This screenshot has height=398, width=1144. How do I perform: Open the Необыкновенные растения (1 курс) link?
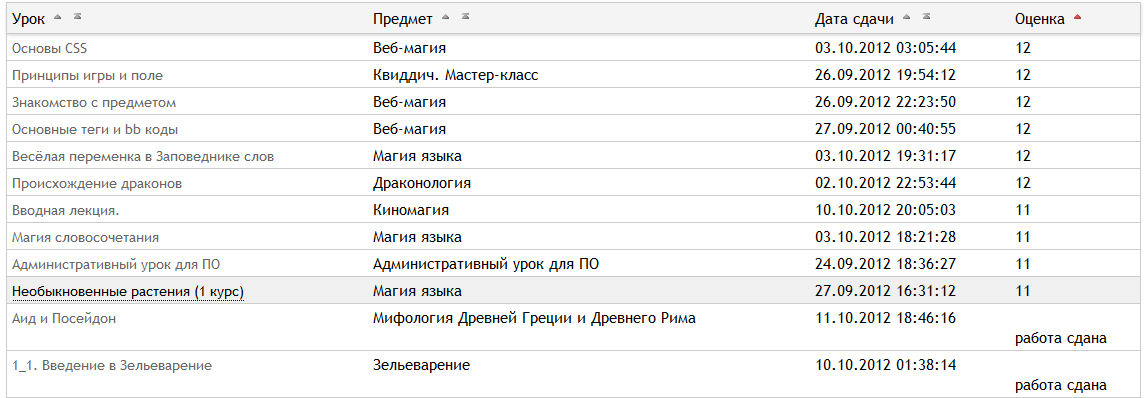pos(128,292)
